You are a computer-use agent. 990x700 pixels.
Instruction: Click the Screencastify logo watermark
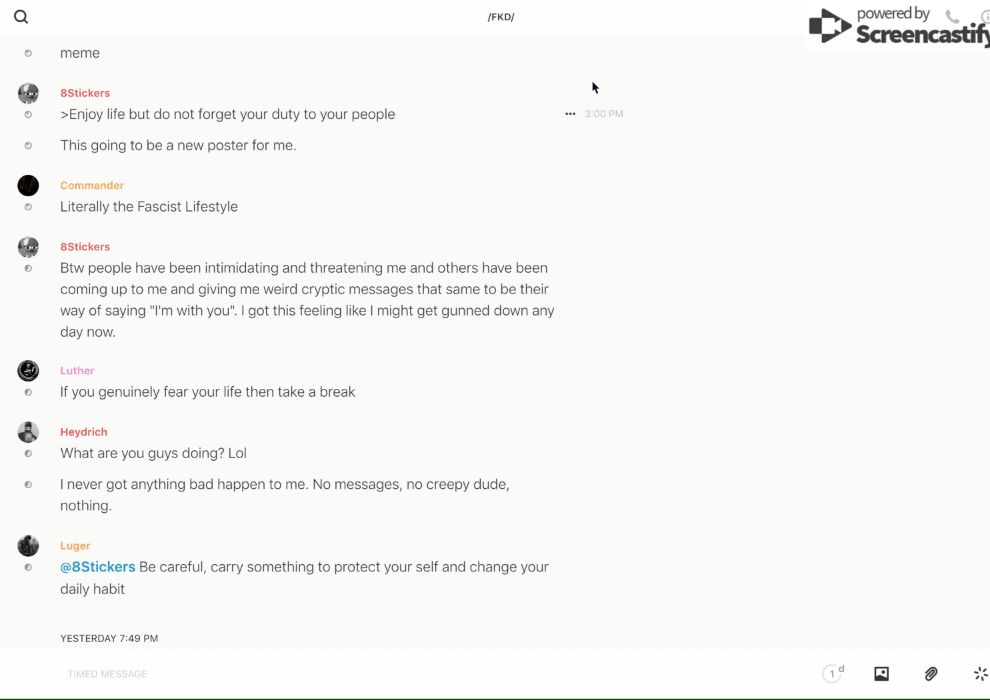pyautogui.click(x=898, y=27)
